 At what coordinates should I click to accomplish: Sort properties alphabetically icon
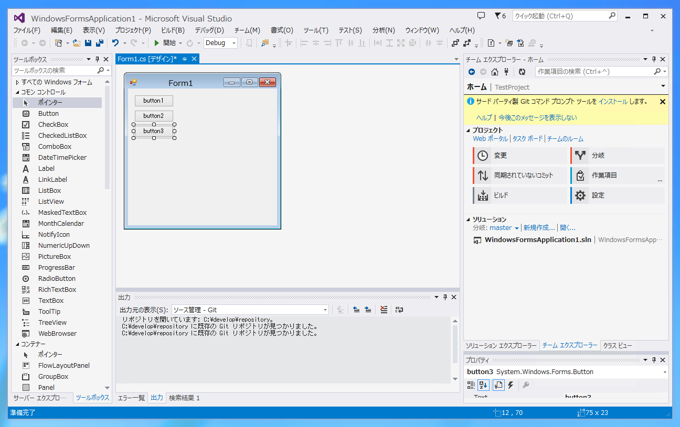point(484,385)
